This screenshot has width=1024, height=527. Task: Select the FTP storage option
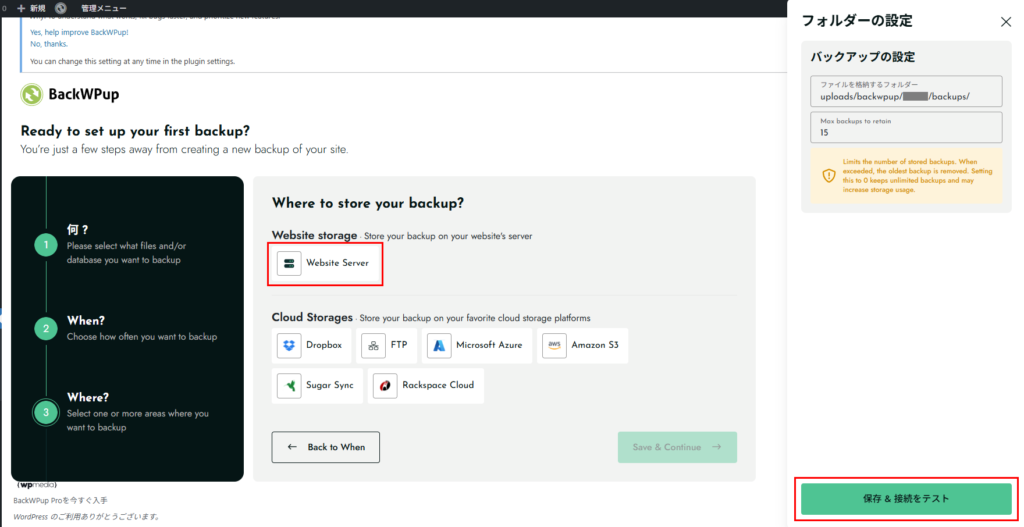point(386,345)
